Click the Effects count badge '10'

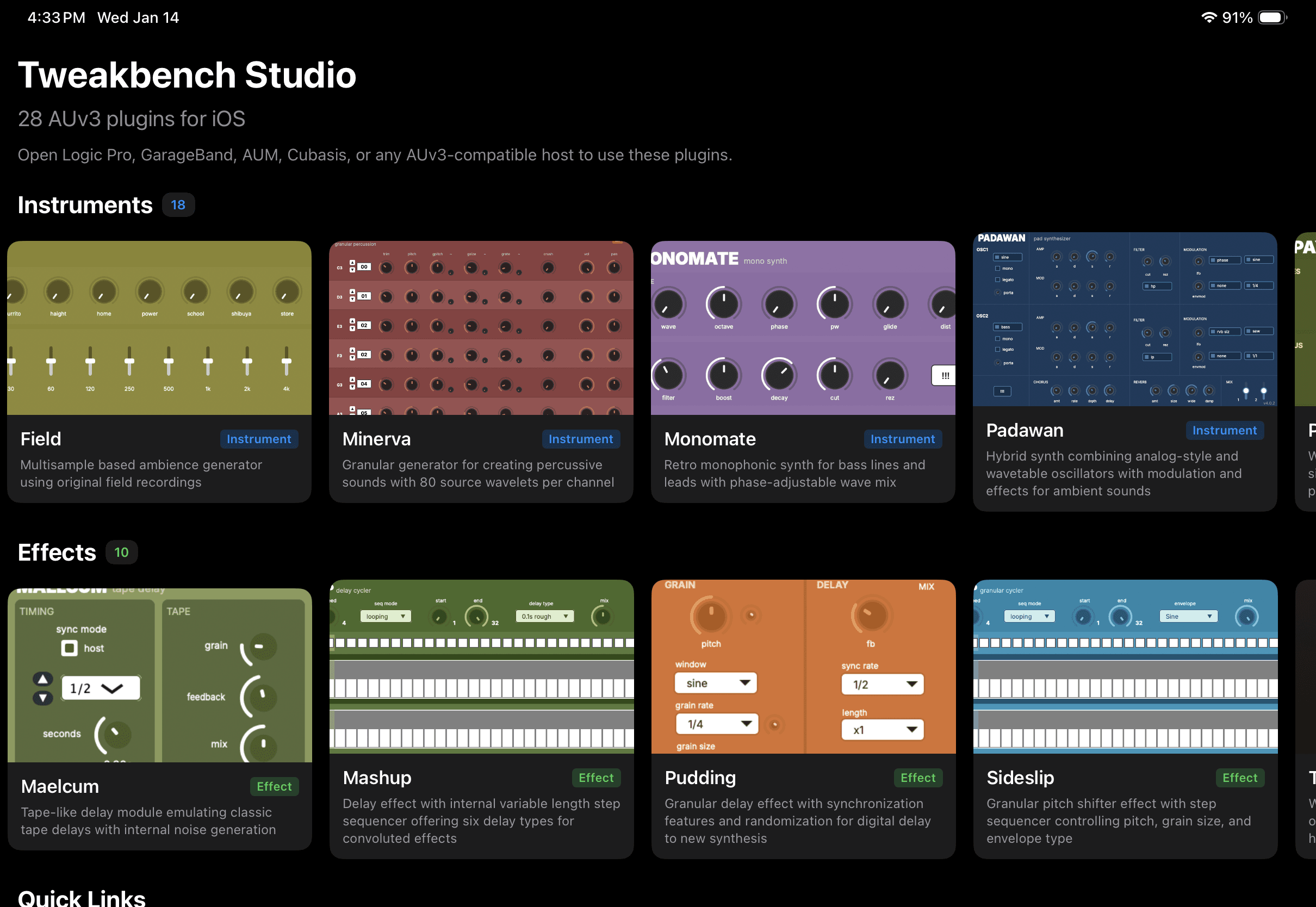121,552
